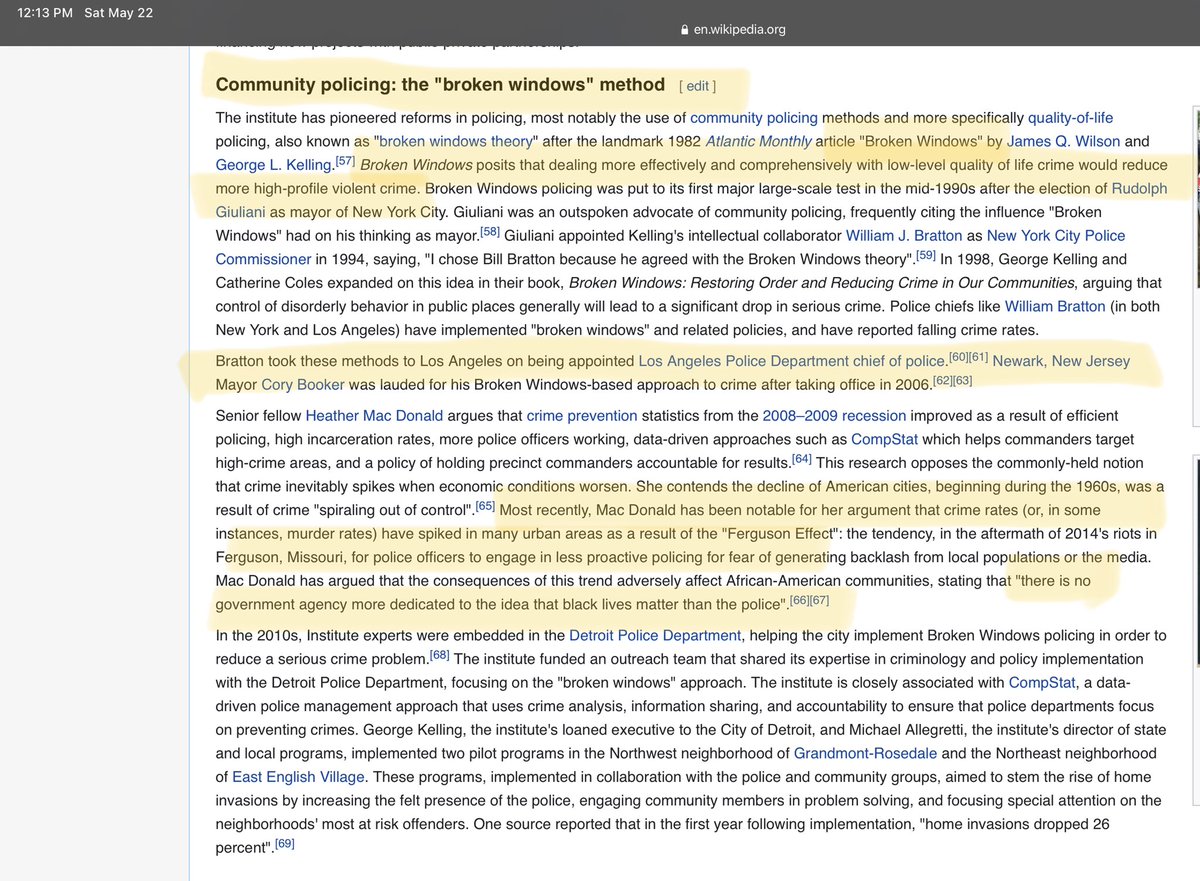Select the "Community policing" section heading

pyautogui.click(x=440, y=84)
